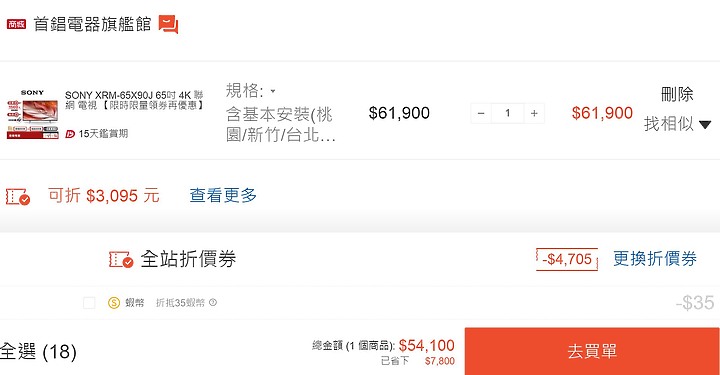Enable the 蝦幣 discount checkbox
Image resolution: width=720 pixels, height=375 pixels.
tap(89, 302)
